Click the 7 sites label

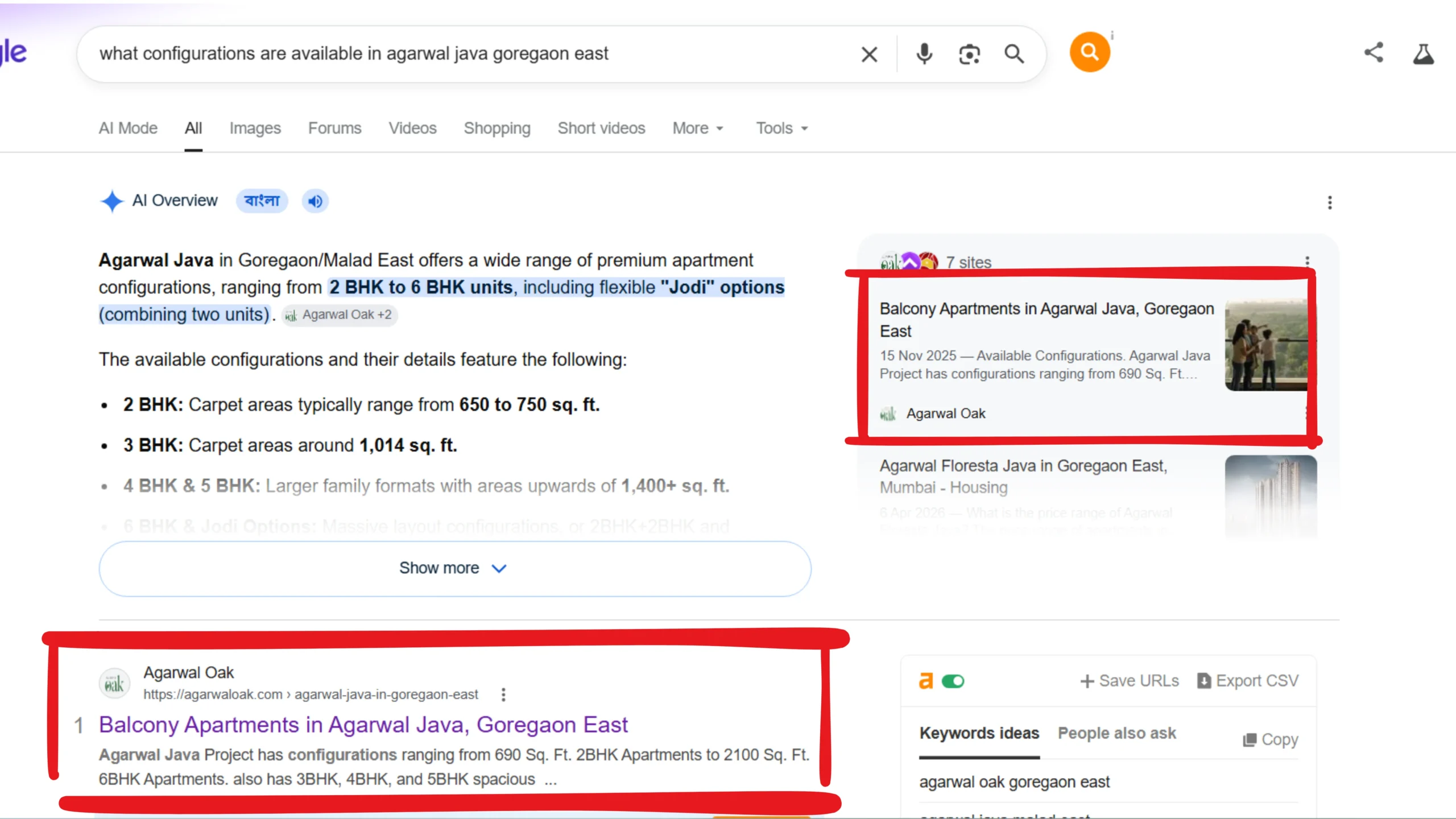[x=969, y=262]
